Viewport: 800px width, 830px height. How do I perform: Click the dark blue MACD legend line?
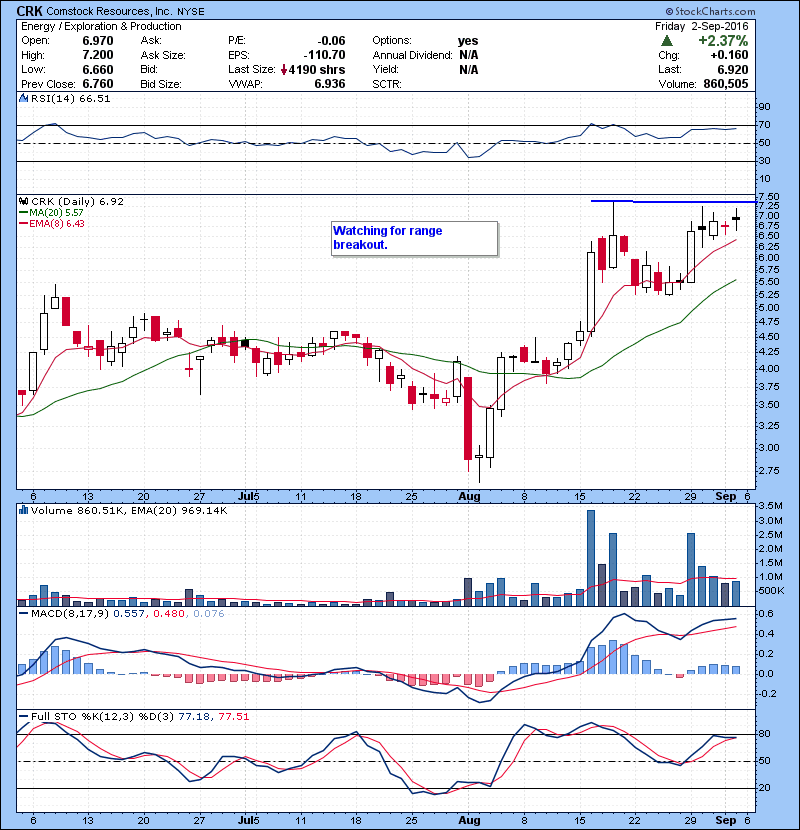23,614
